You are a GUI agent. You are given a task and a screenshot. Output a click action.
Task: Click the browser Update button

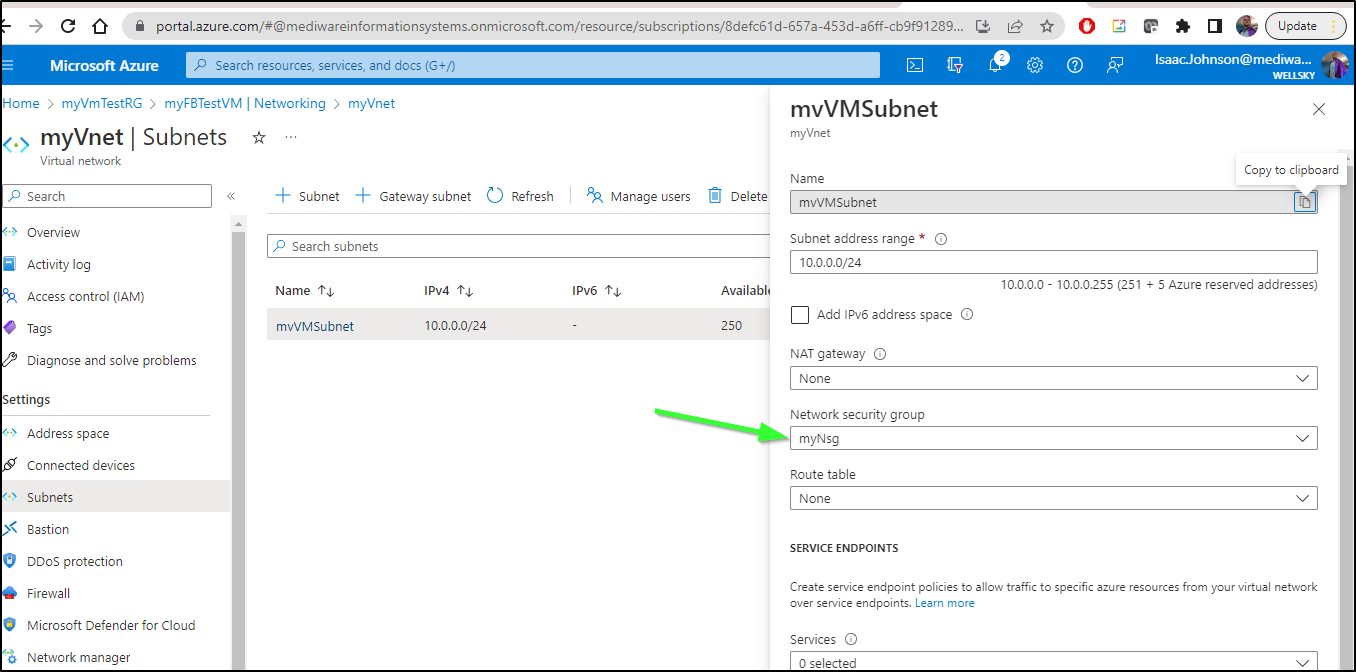point(1306,26)
